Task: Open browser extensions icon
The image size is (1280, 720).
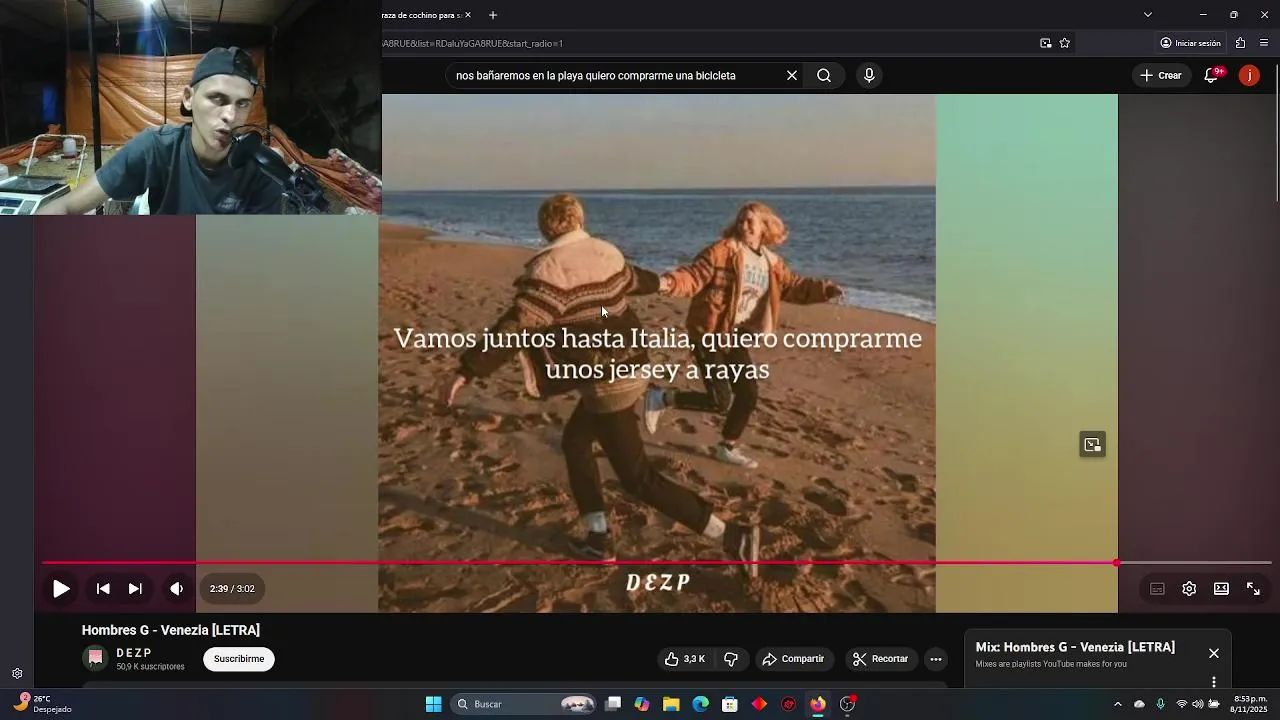Action: pos(1240,43)
